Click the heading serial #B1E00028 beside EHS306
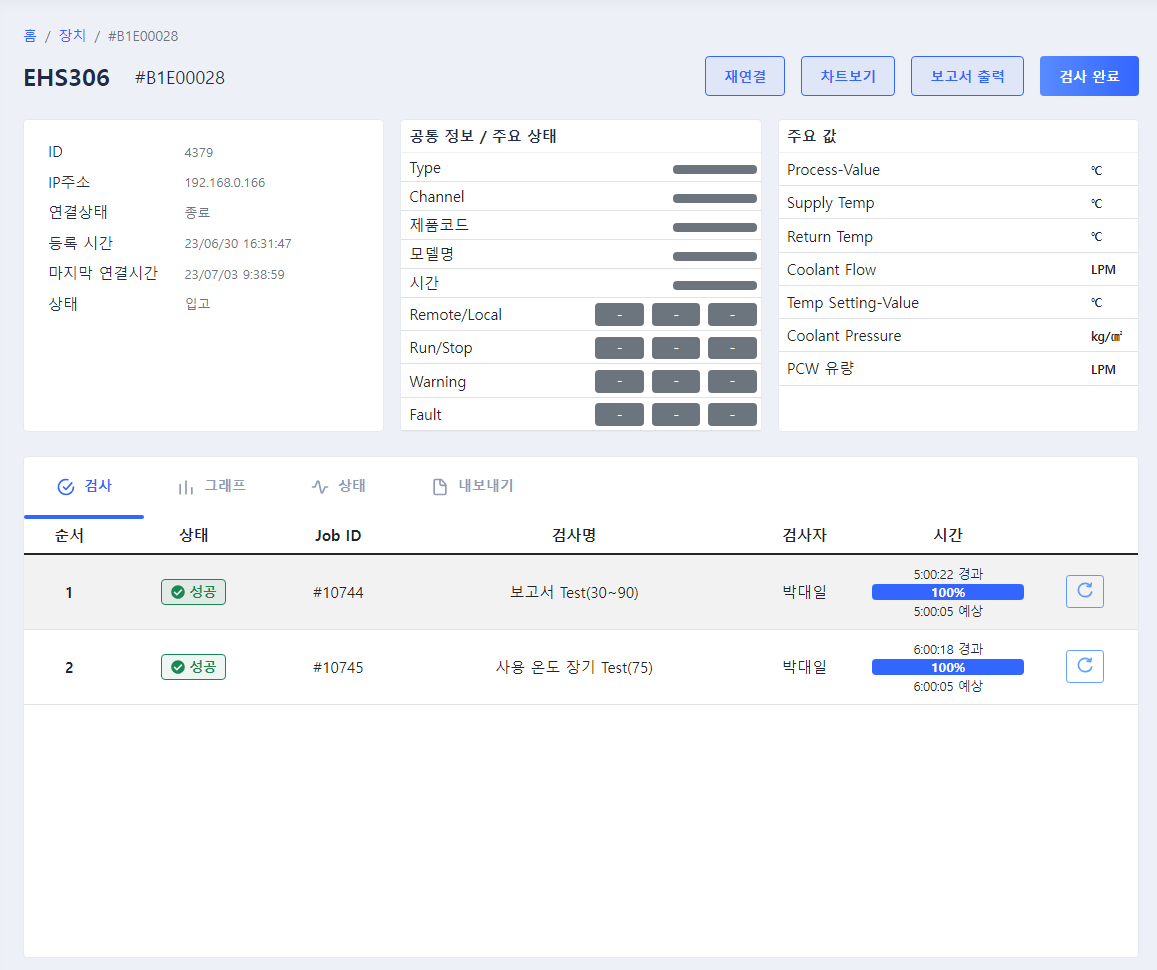Screen dimensions: 1157x970 [179, 77]
